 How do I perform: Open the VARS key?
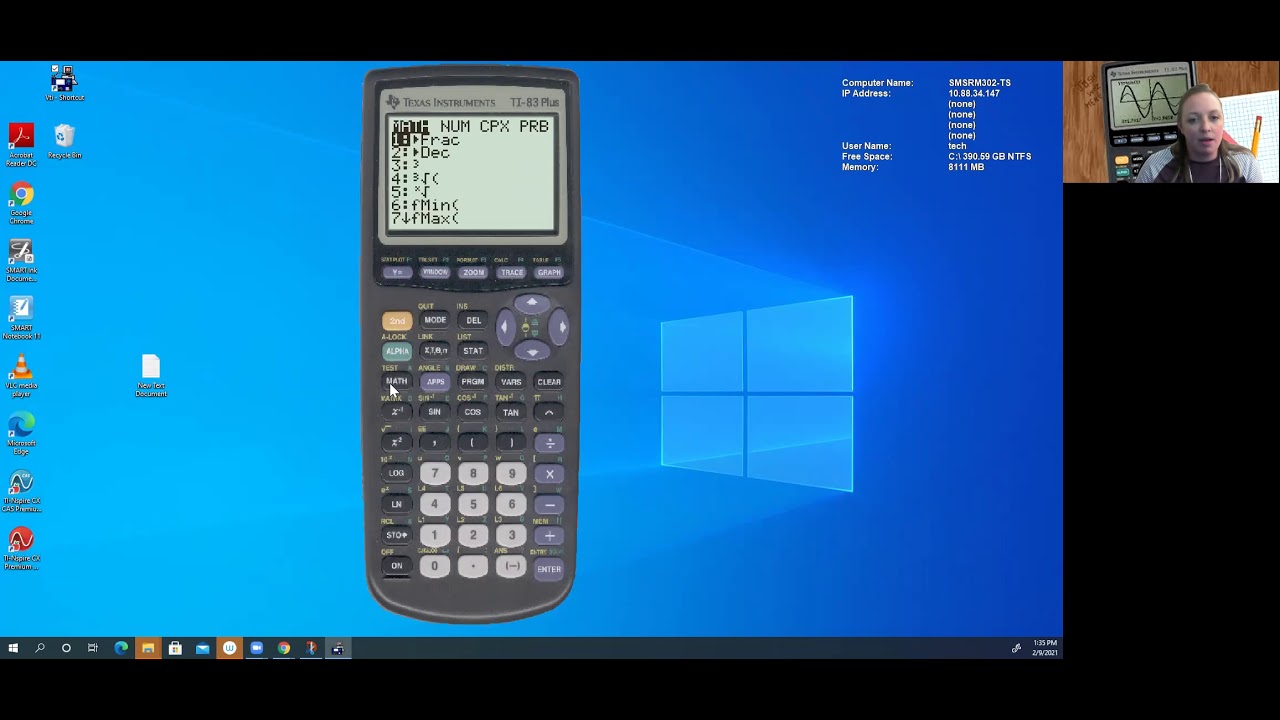[x=511, y=381]
